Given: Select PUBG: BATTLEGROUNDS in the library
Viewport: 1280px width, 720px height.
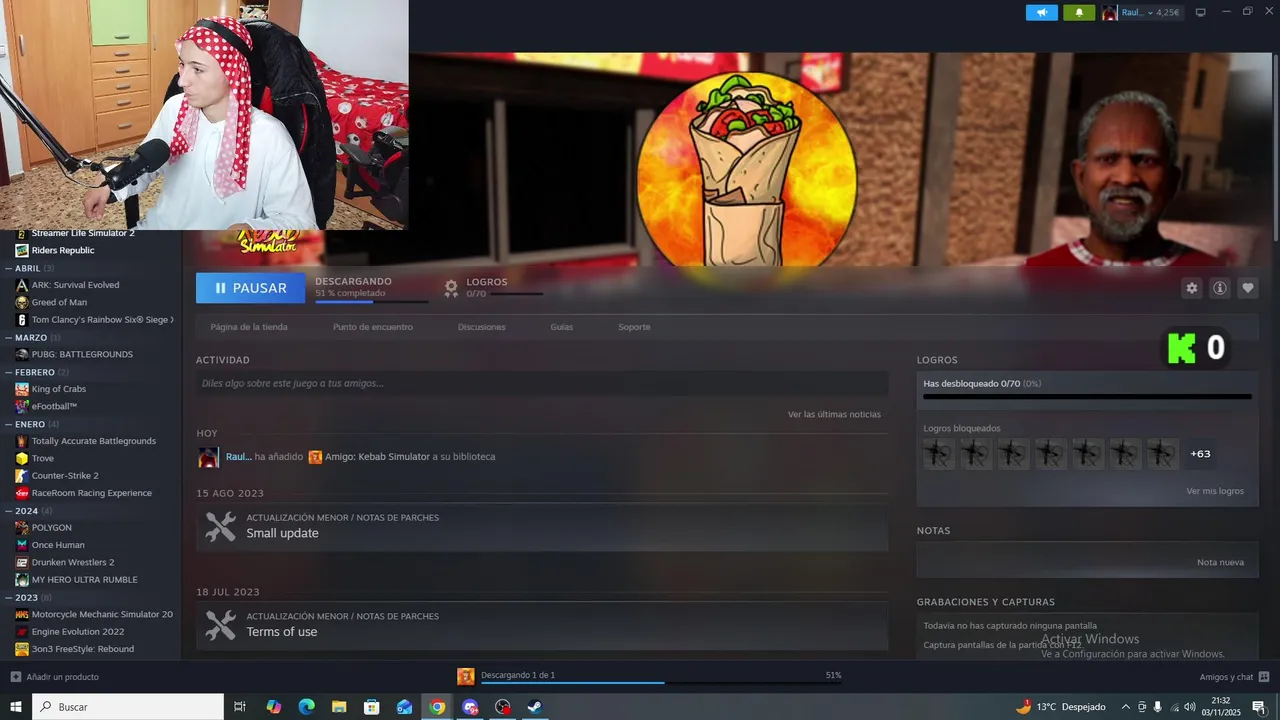Looking at the screenshot, I should coord(82,354).
